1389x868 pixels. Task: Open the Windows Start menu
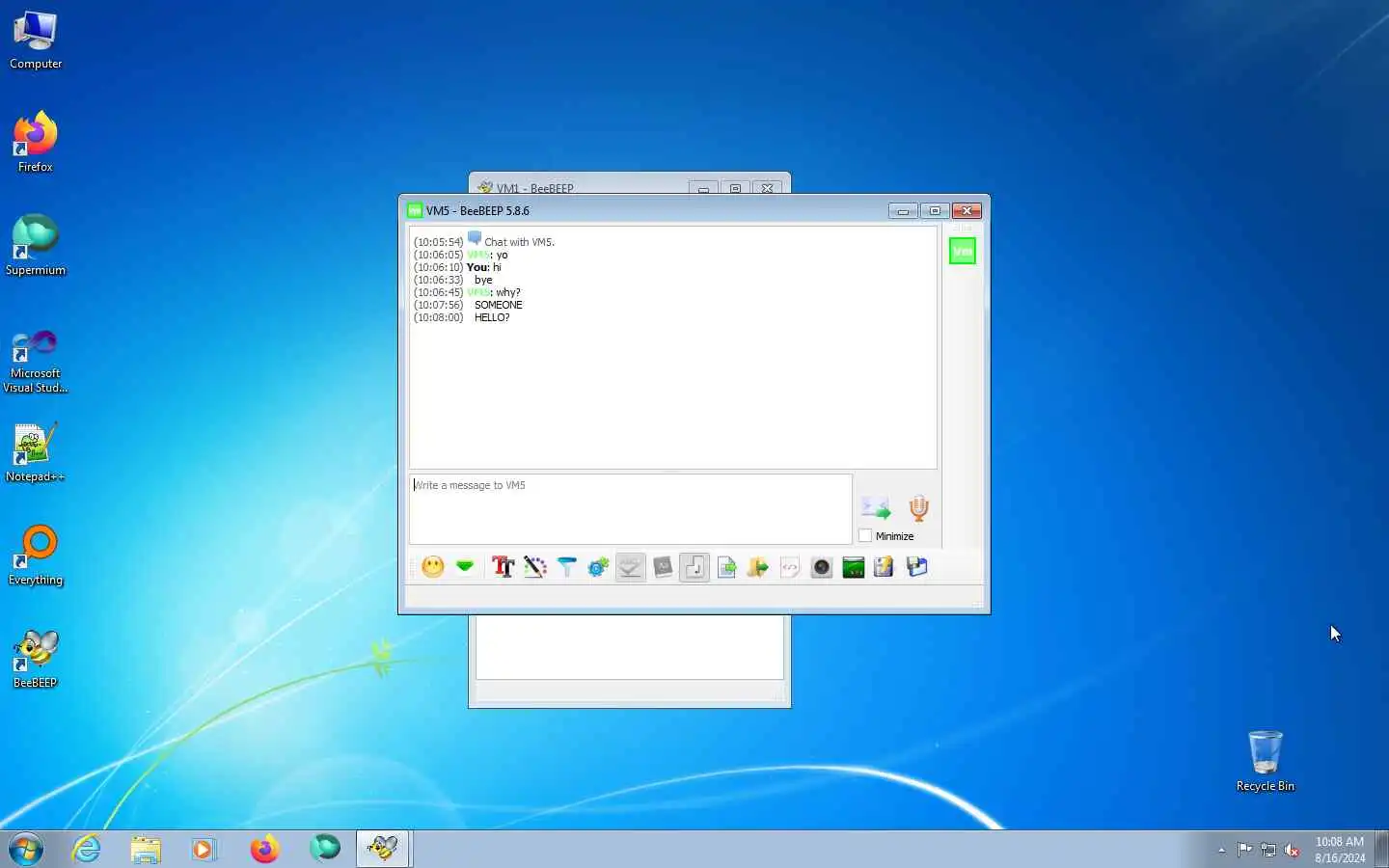click(x=26, y=849)
